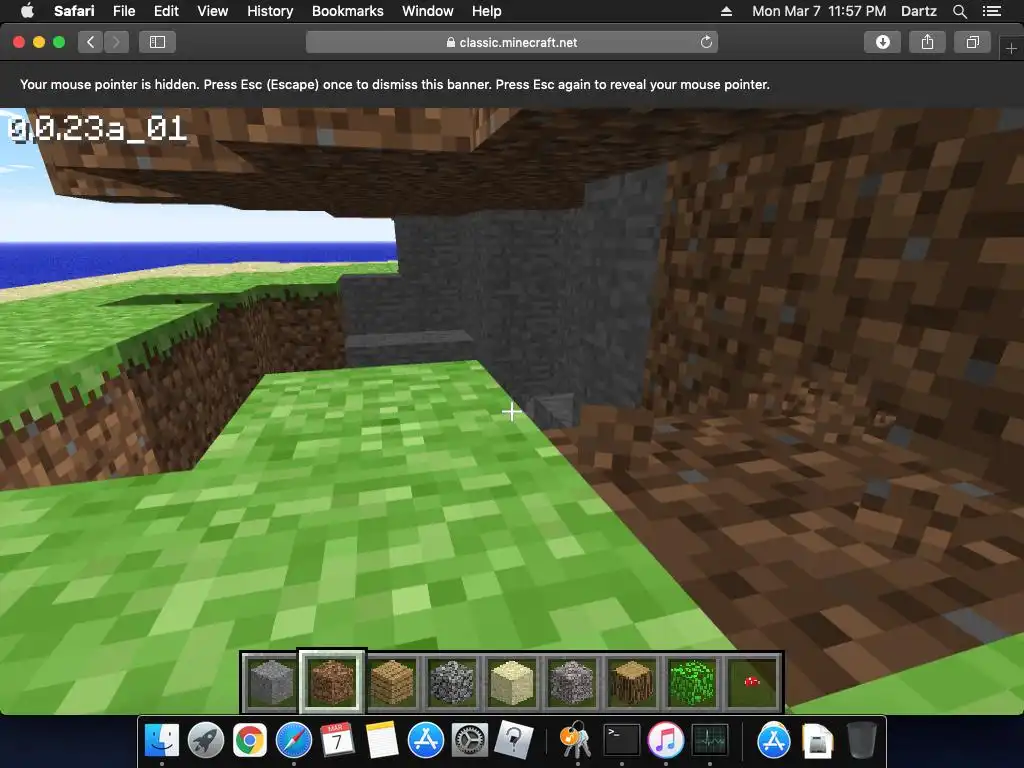Screen dimensions: 1024x768
Task: Select the red mushroom in the hotbar
Action: (752, 682)
